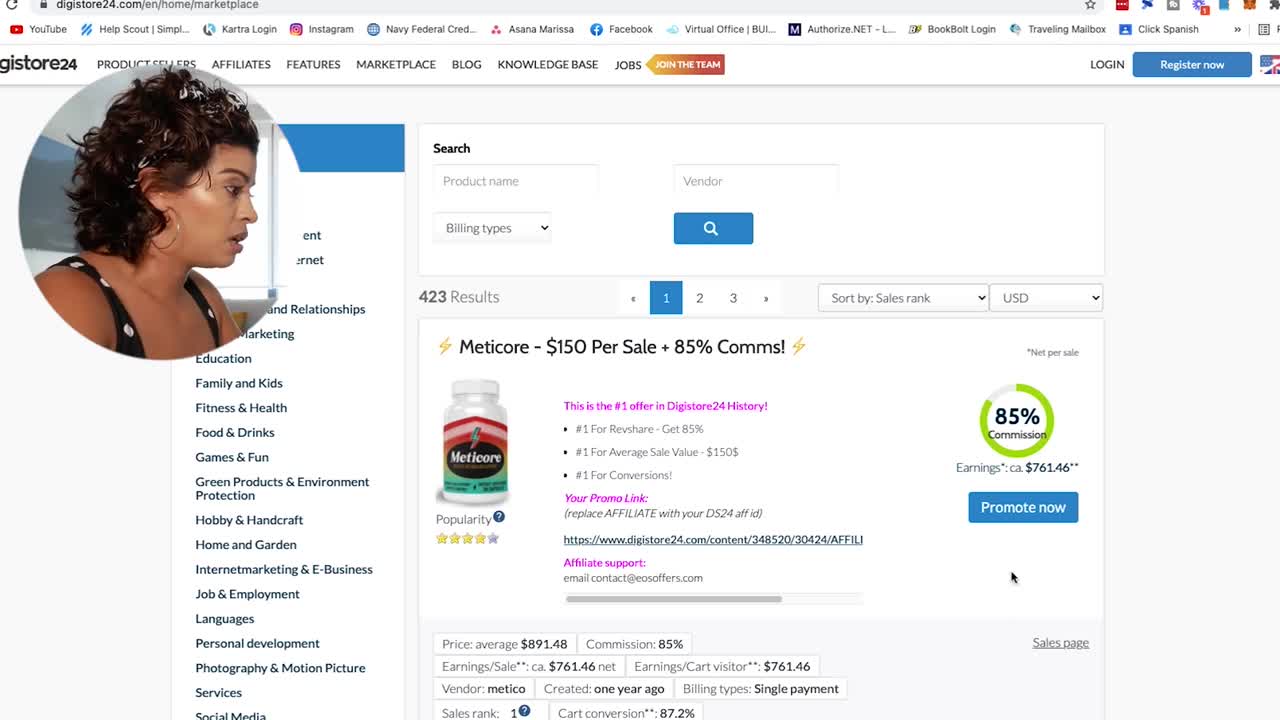Open the Knowledge Base menu item

tap(548, 64)
